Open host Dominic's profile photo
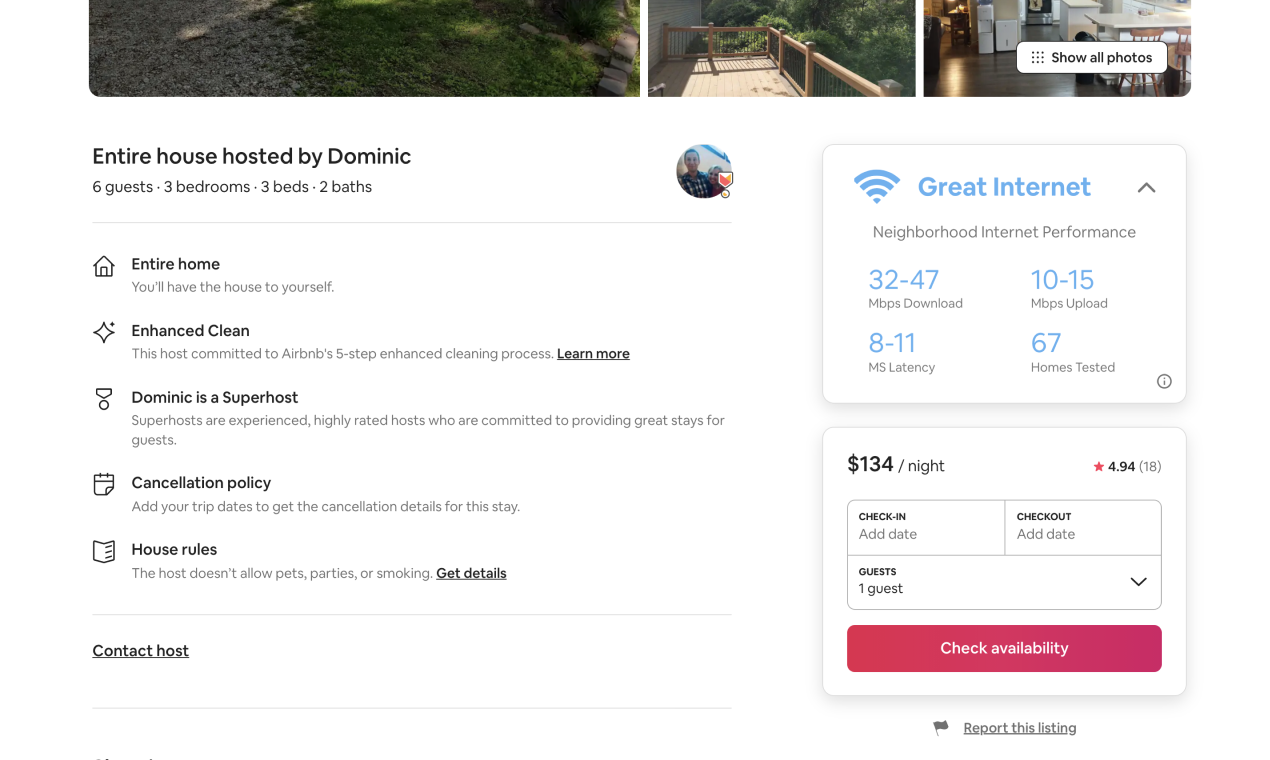The image size is (1270, 760). coord(704,171)
